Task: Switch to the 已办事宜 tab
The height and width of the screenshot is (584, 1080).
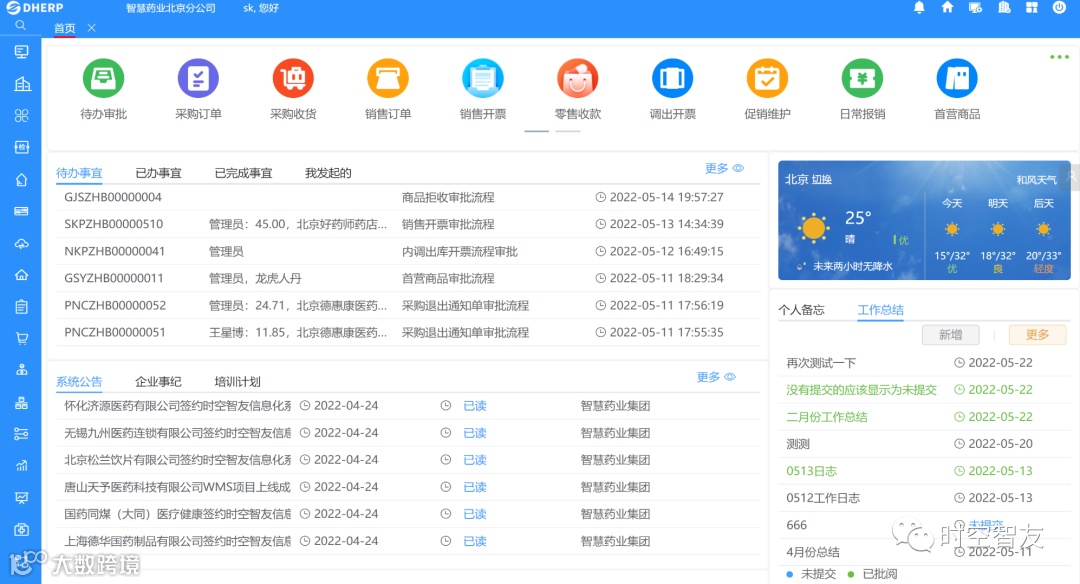Action: point(158,173)
